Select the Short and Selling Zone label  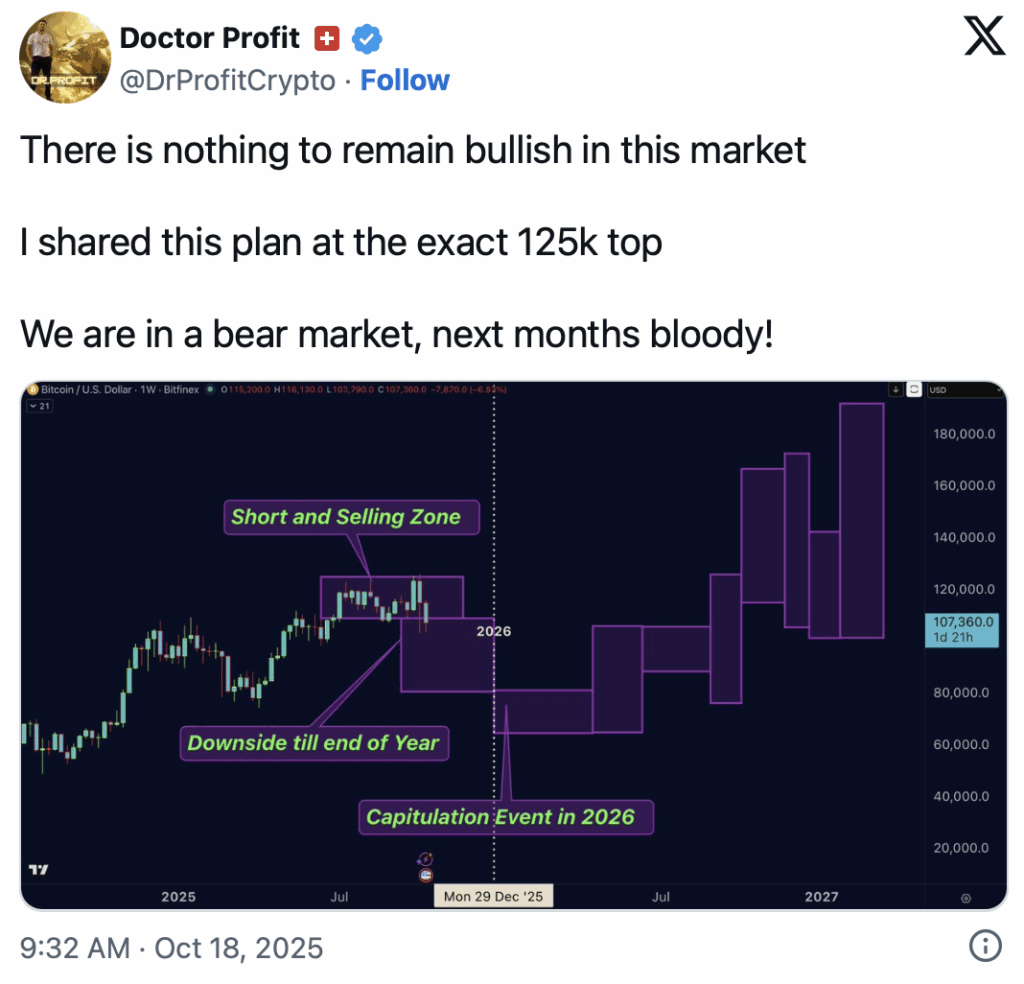(x=346, y=517)
